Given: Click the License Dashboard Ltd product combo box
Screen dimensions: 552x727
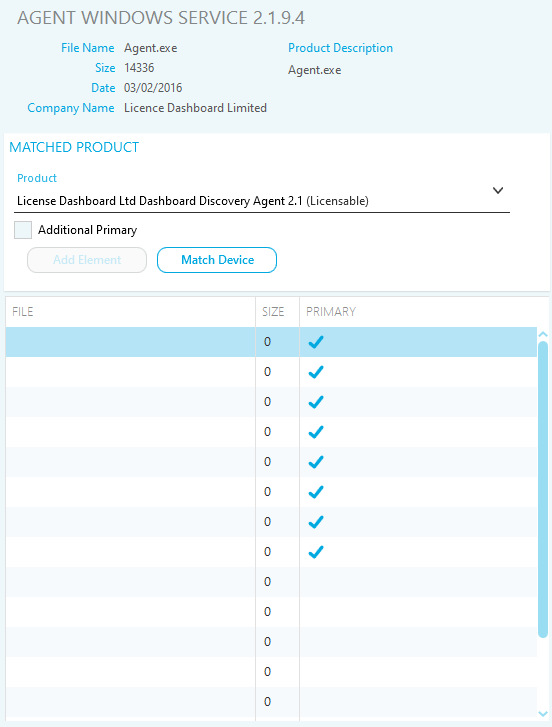Looking at the screenshot, I should [x=262, y=201].
